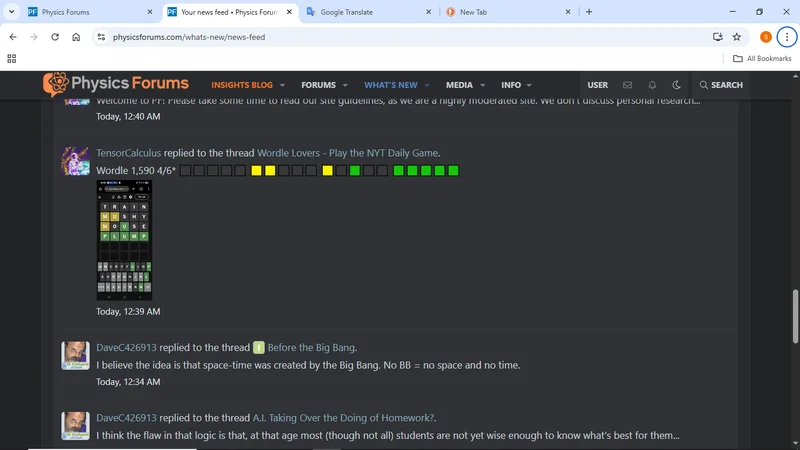
Task: Open the Before the Big Bang thread
Action: 311,347
